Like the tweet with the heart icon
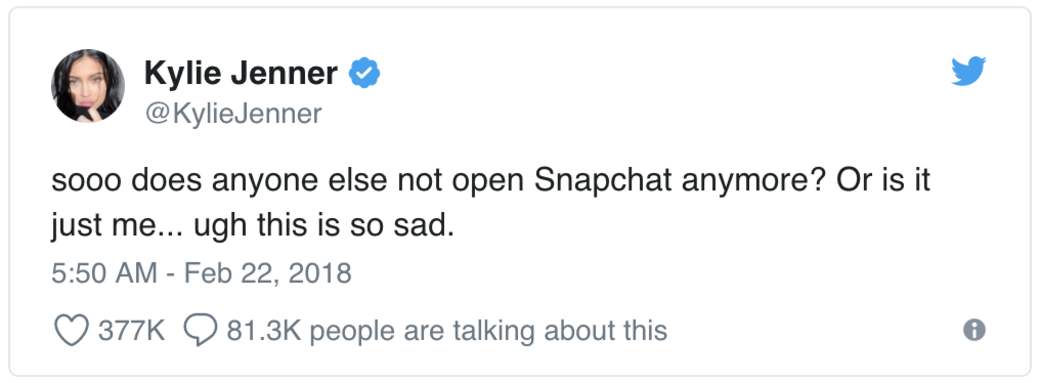The image size is (1040, 383). coord(72,330)
